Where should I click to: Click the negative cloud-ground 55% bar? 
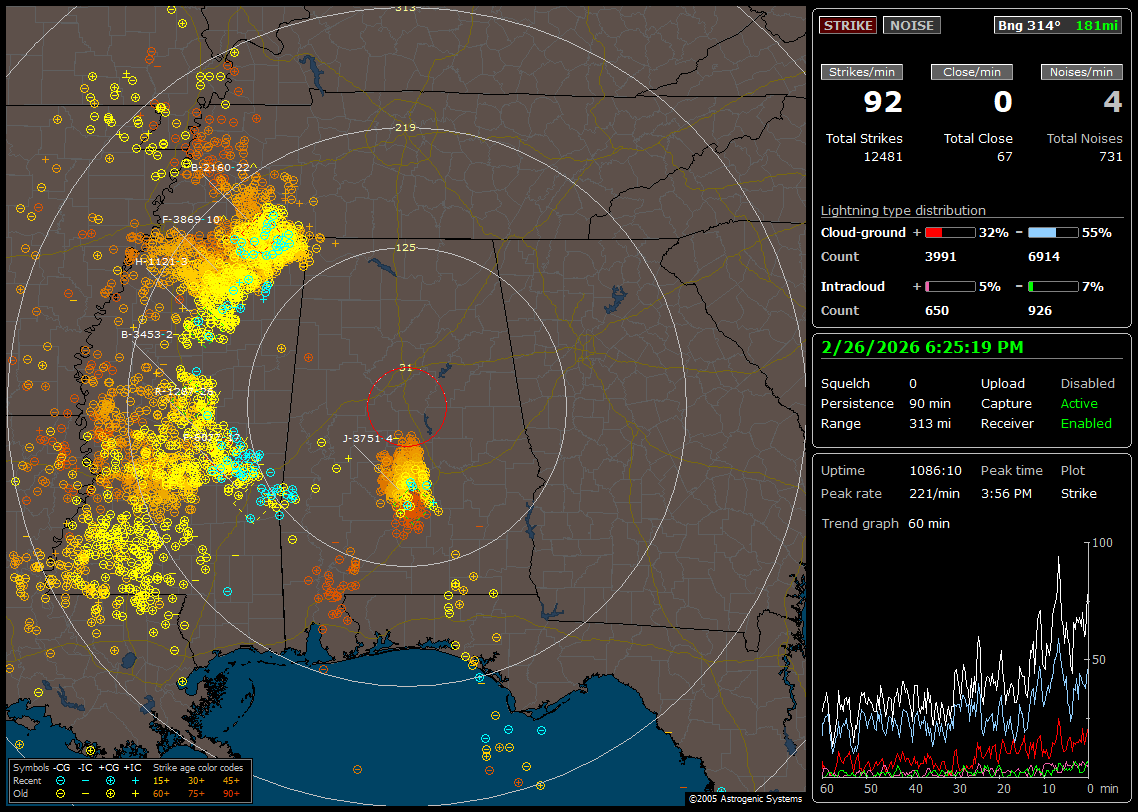pos(1052,232)
